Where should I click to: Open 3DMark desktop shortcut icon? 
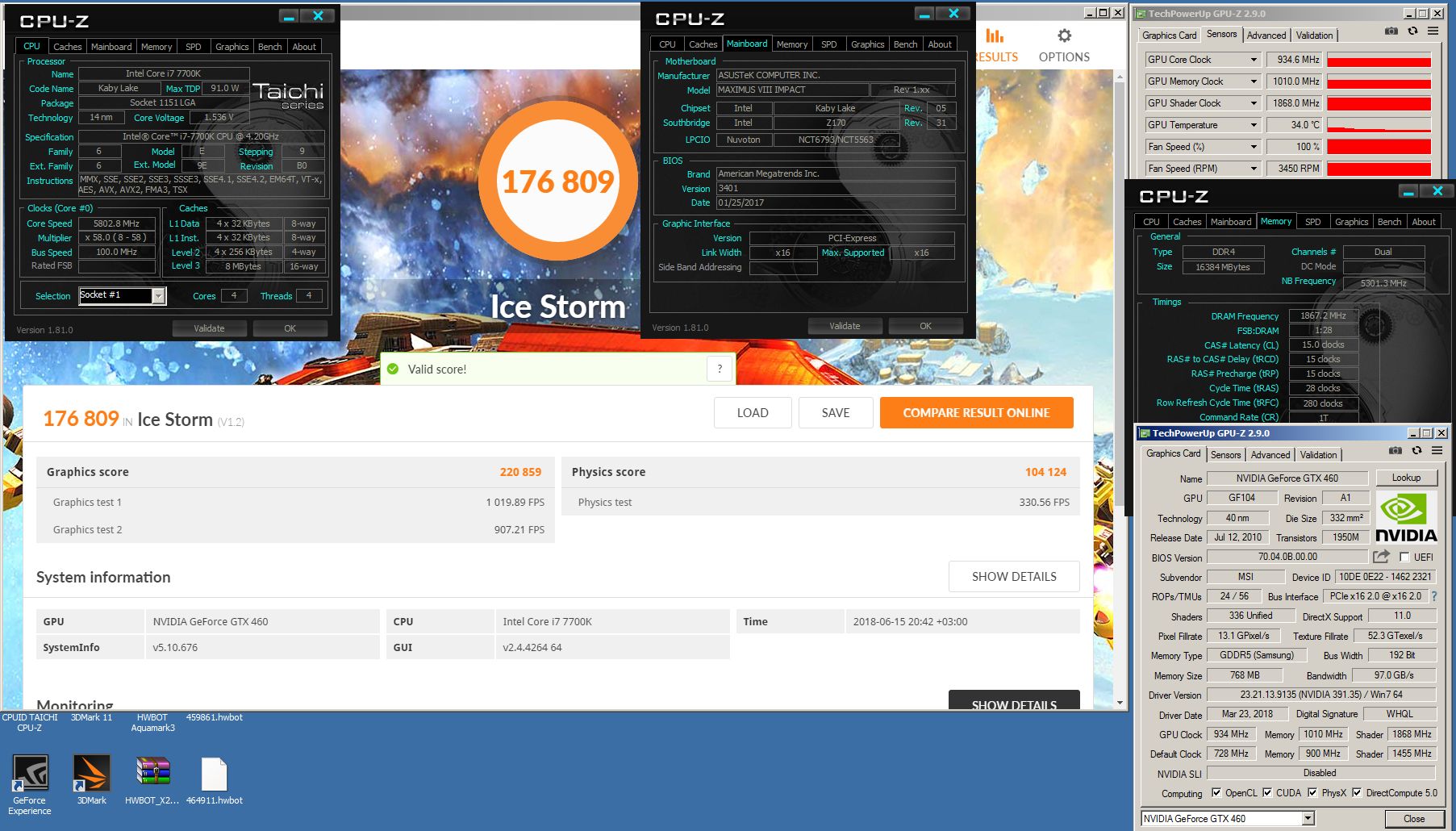[x=91, y=779]
